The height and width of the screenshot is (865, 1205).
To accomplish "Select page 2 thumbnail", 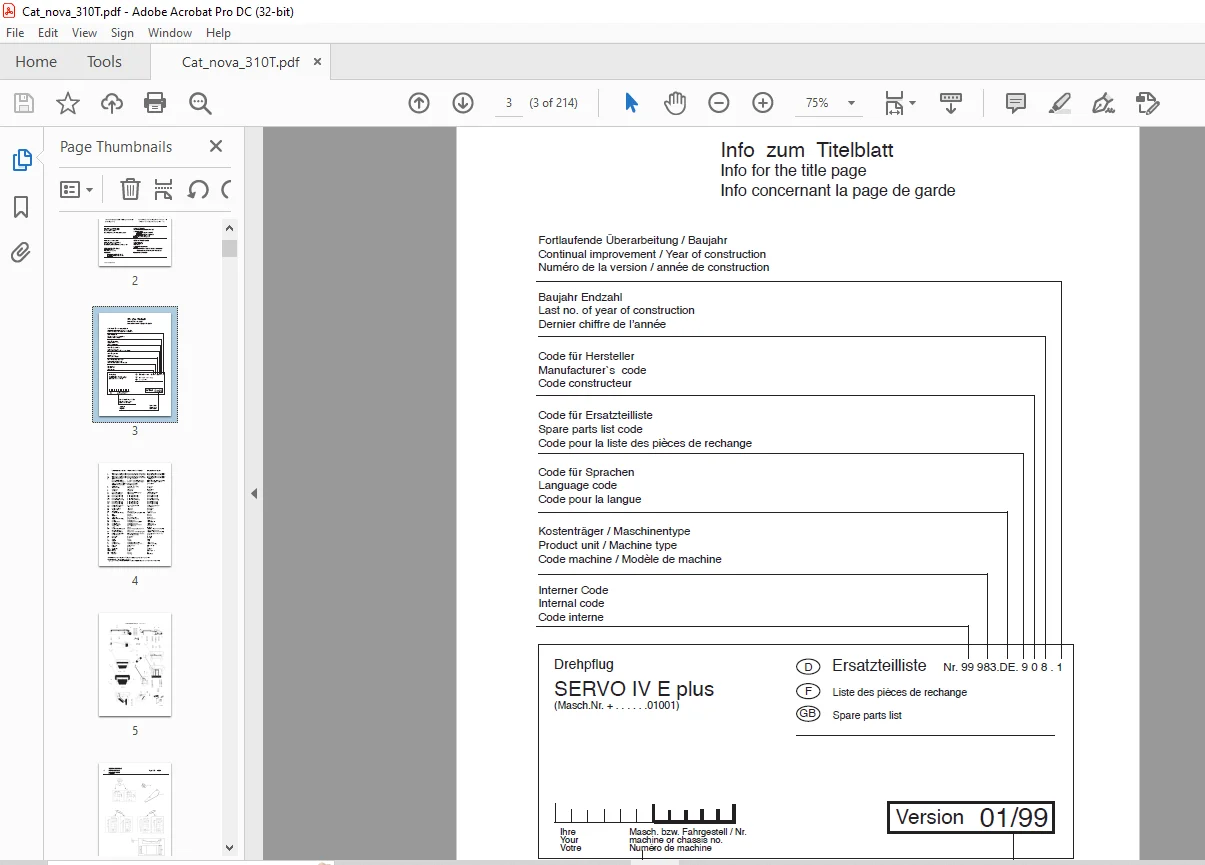I will point(135,243).
